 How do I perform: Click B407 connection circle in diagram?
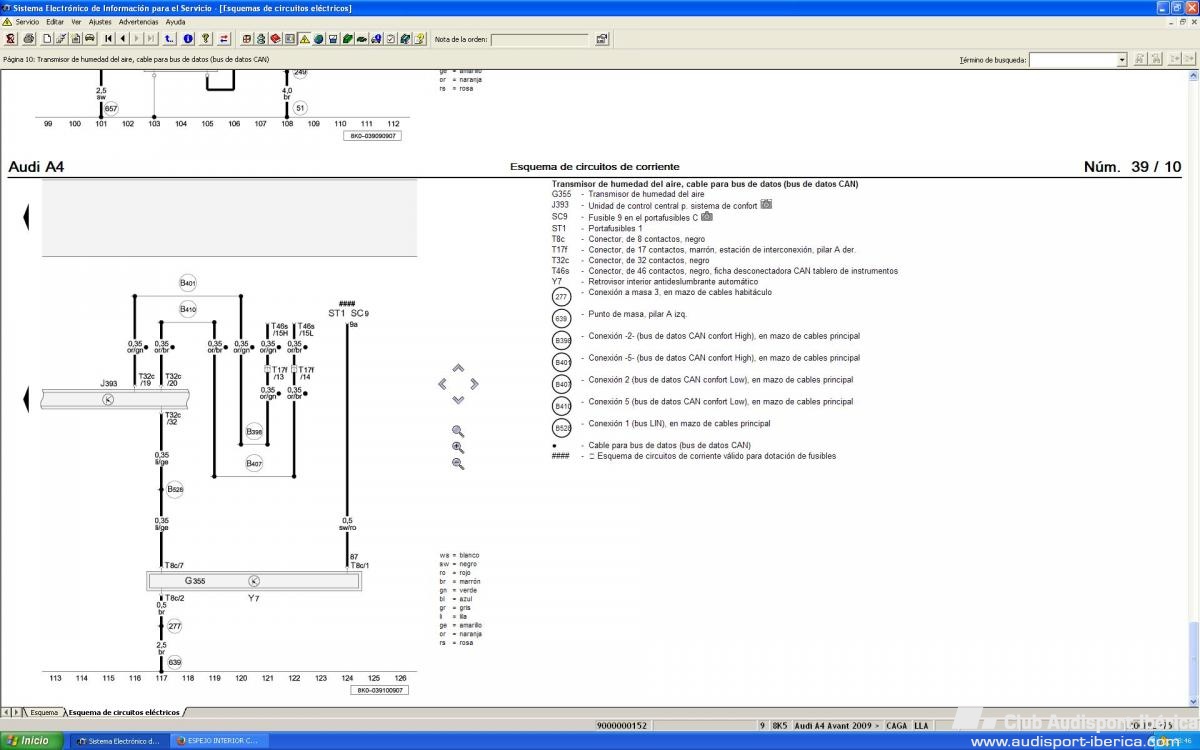click(x=254, y=463)
